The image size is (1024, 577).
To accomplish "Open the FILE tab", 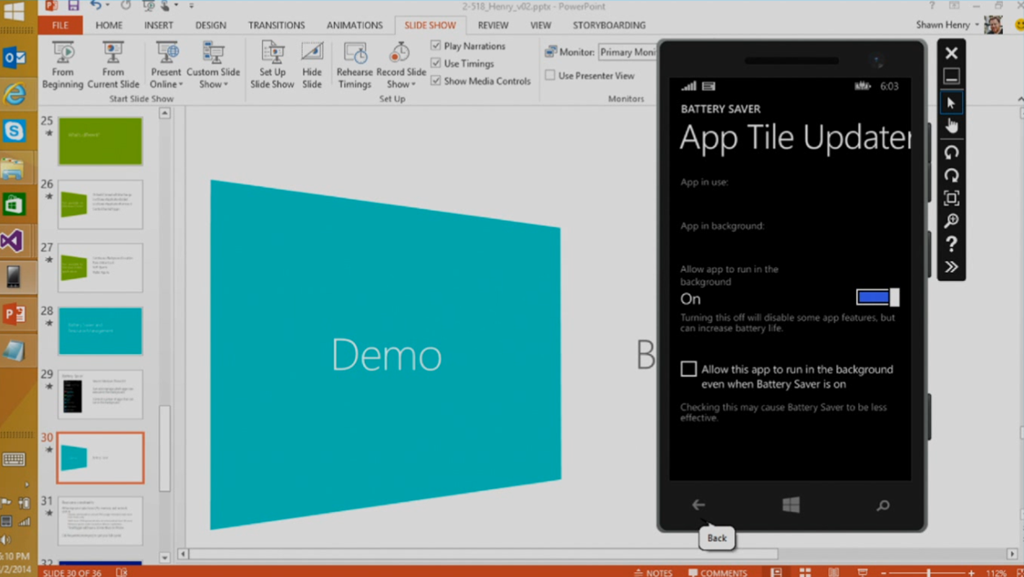I will coord(60,25).
